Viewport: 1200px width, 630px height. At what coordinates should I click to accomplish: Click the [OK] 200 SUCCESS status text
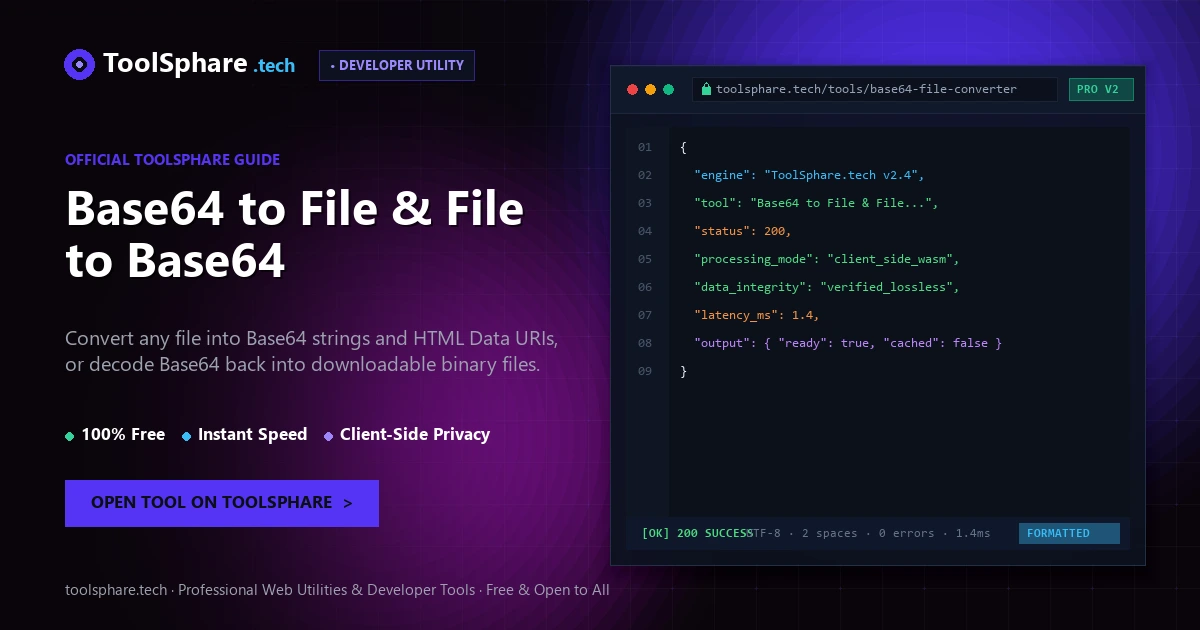tap(697, 533)
